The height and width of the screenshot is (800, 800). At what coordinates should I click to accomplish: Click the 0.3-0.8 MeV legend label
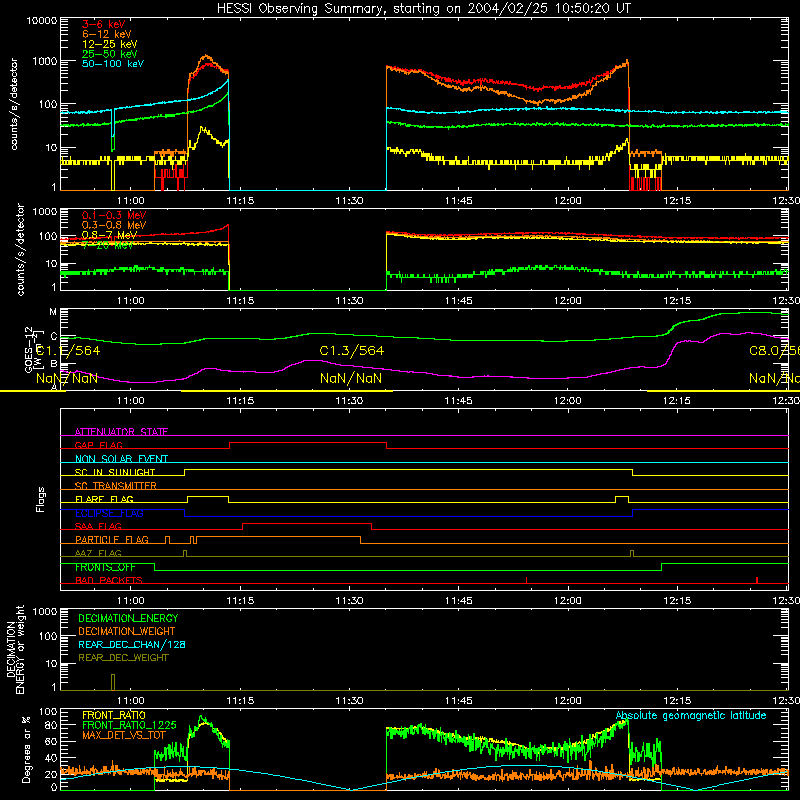tap(114, 225)
